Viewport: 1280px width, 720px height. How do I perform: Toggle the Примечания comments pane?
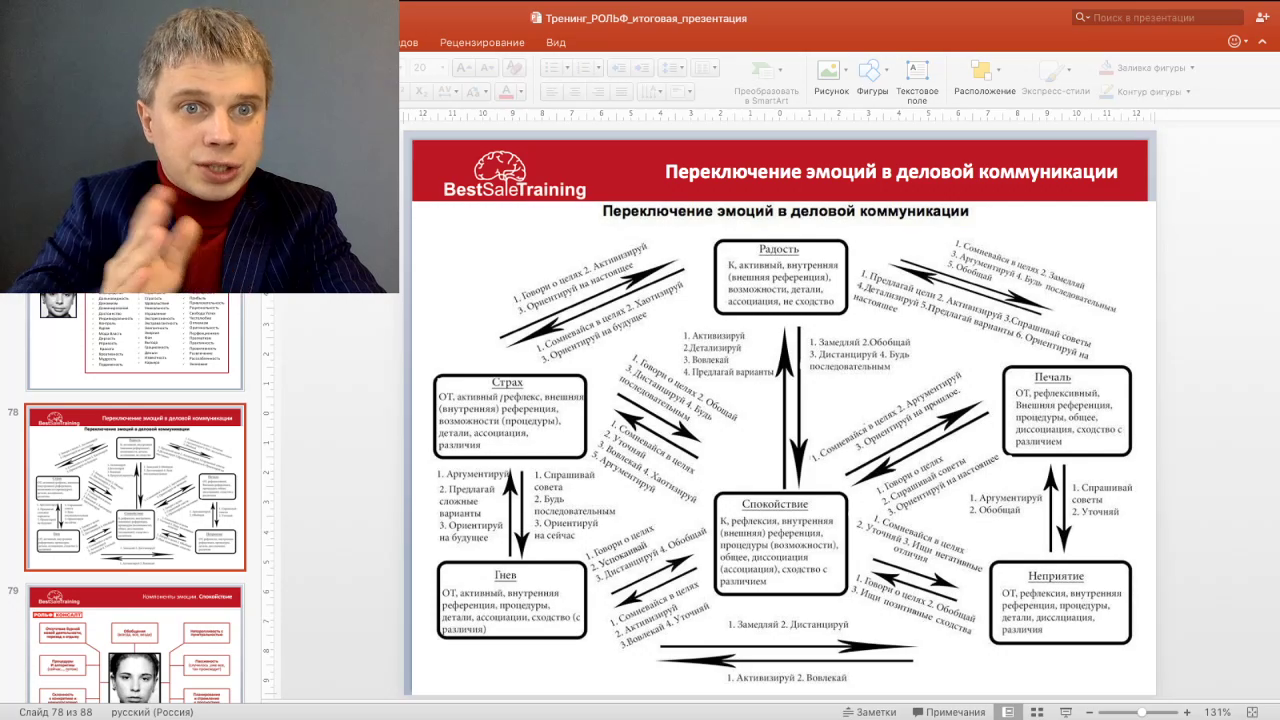tap(947, 712)
